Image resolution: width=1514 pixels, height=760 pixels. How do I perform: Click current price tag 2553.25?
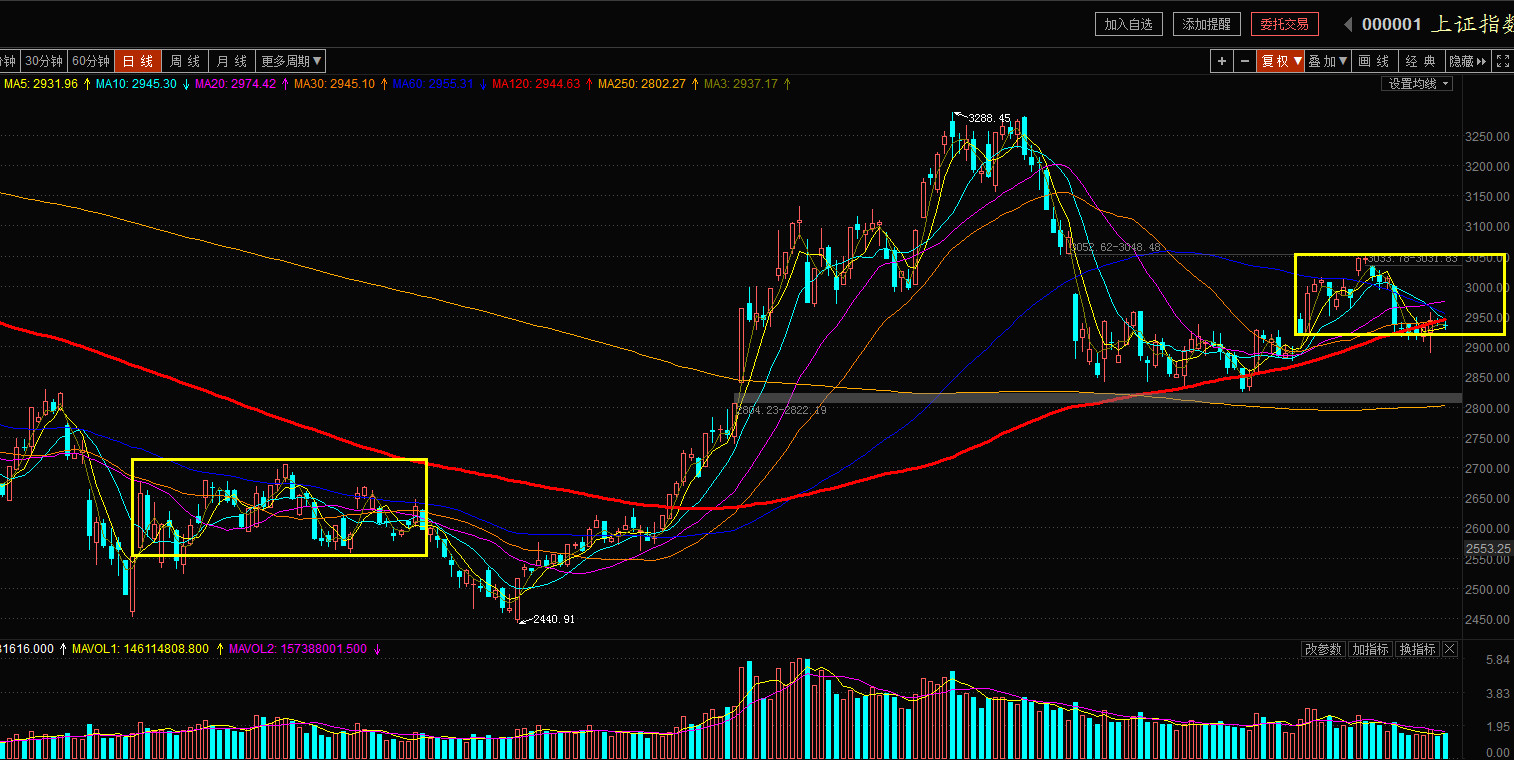tap(1489, 549)
